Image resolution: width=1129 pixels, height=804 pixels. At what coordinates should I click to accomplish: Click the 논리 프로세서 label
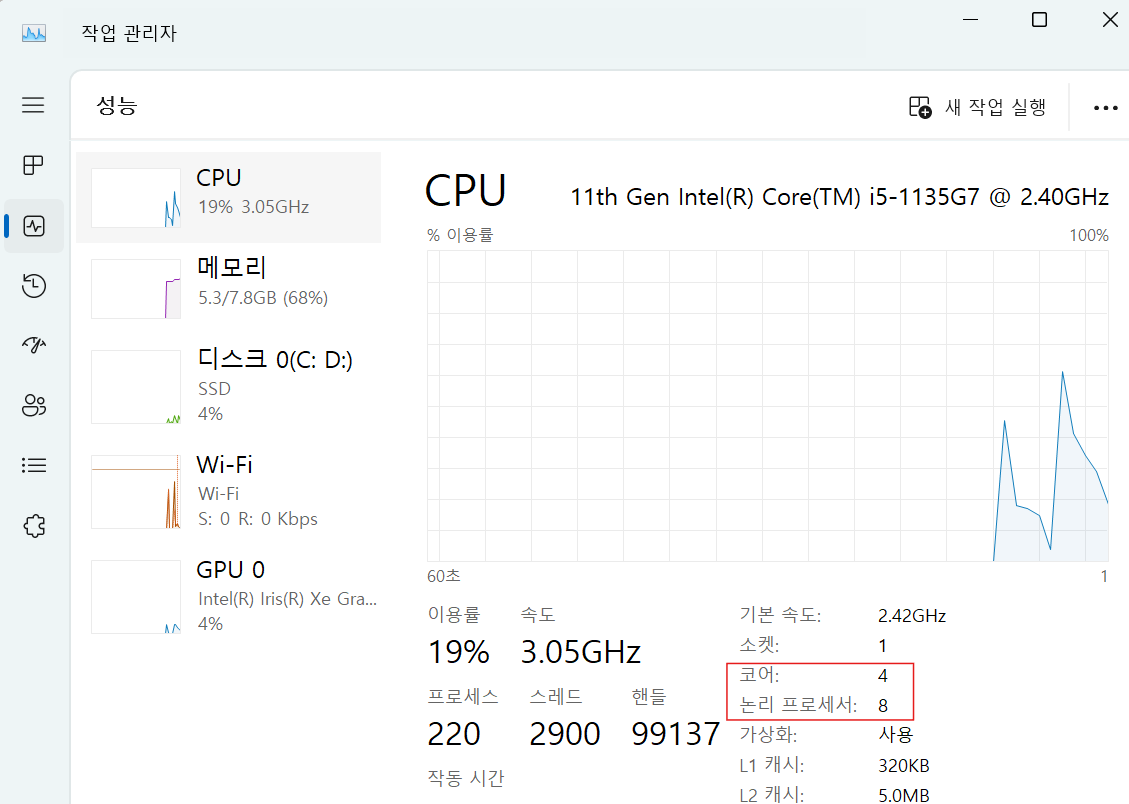pyautogui.click(x=799, y=705)
